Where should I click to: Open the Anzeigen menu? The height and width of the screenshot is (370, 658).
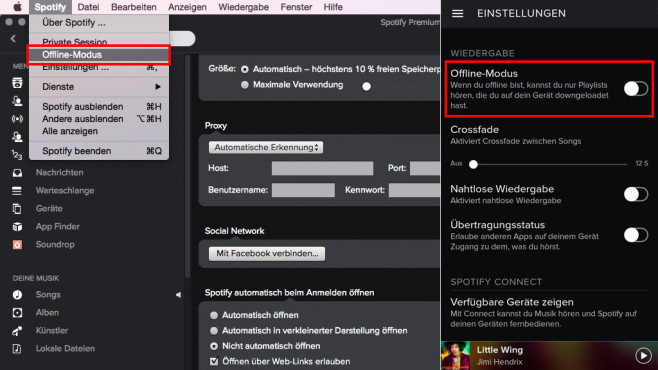187,7
